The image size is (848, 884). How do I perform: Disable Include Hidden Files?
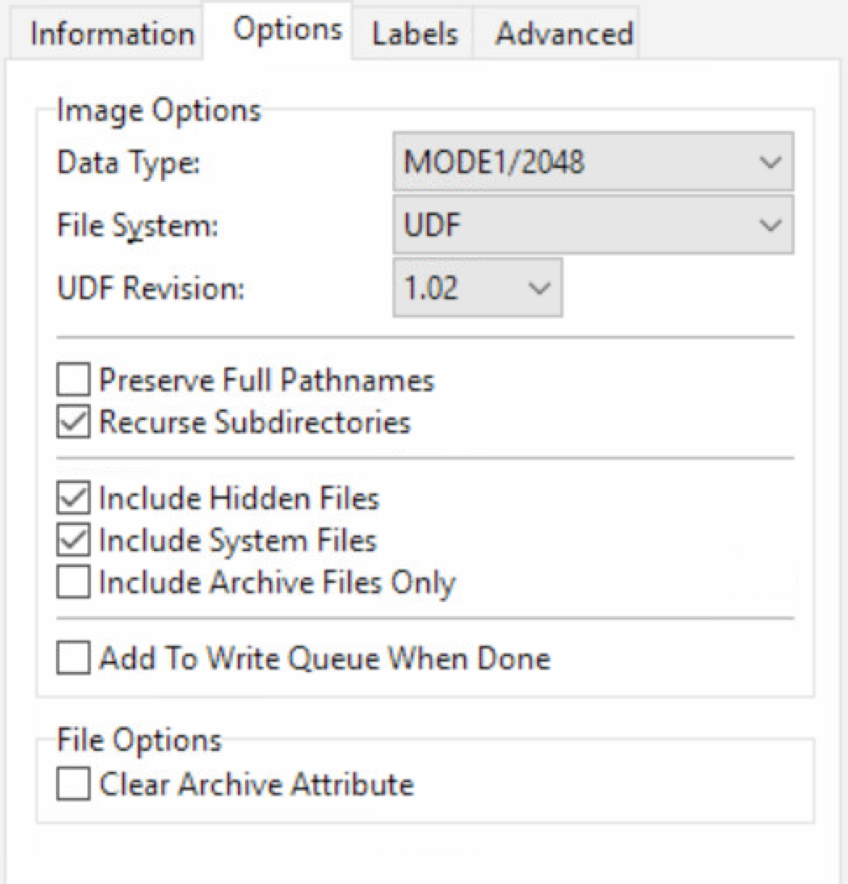[x=72, y=497]
